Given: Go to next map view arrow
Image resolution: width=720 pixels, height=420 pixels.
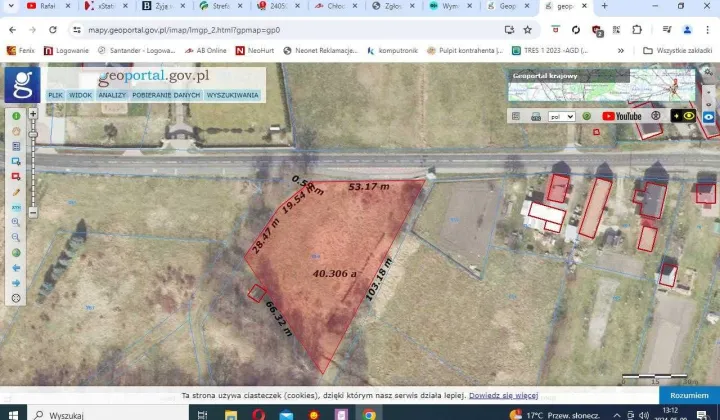Looking at the screenshot, I should (x=16, y=283).
